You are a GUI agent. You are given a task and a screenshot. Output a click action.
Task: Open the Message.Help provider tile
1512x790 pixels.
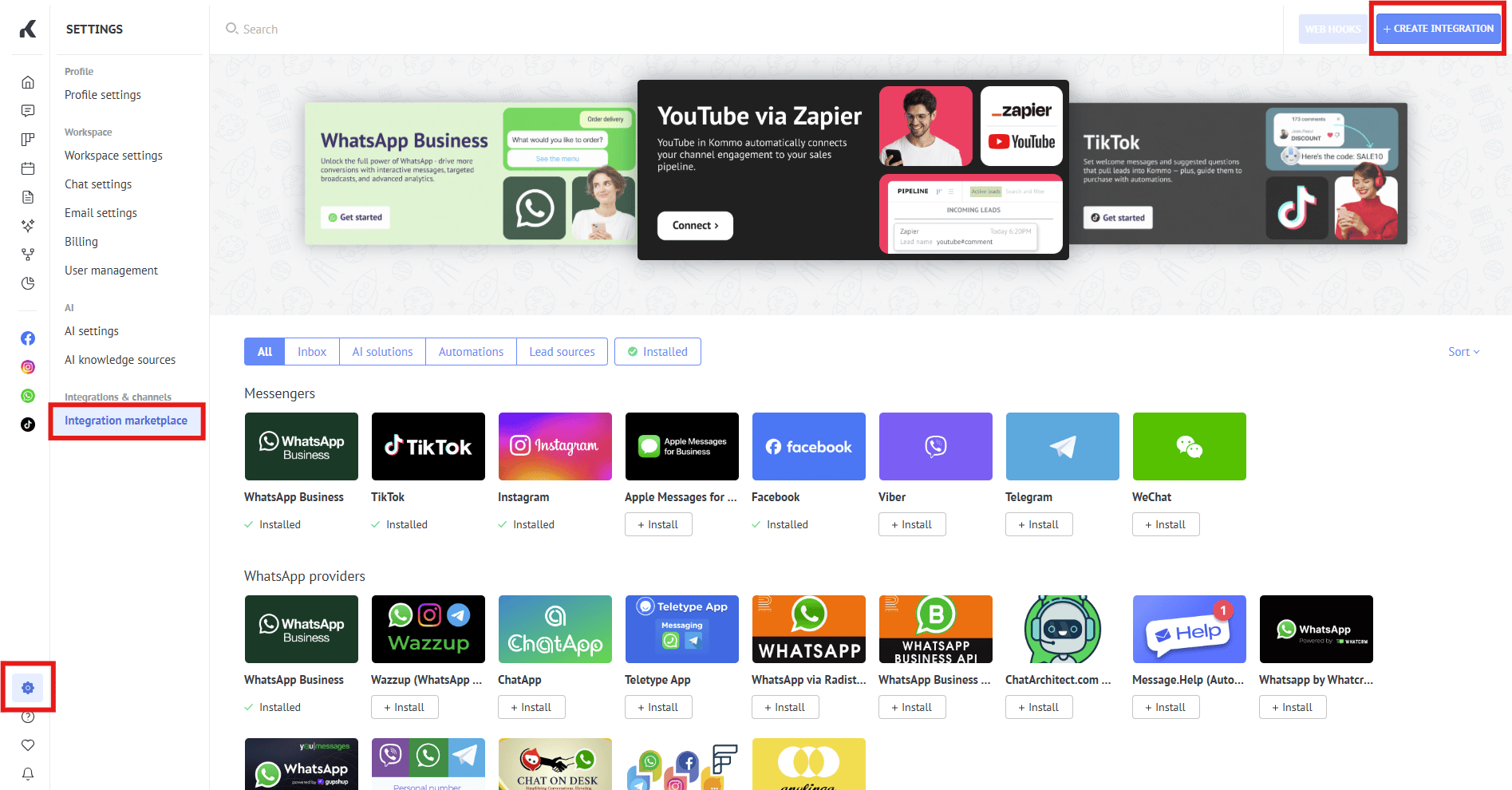[1189, 629]
